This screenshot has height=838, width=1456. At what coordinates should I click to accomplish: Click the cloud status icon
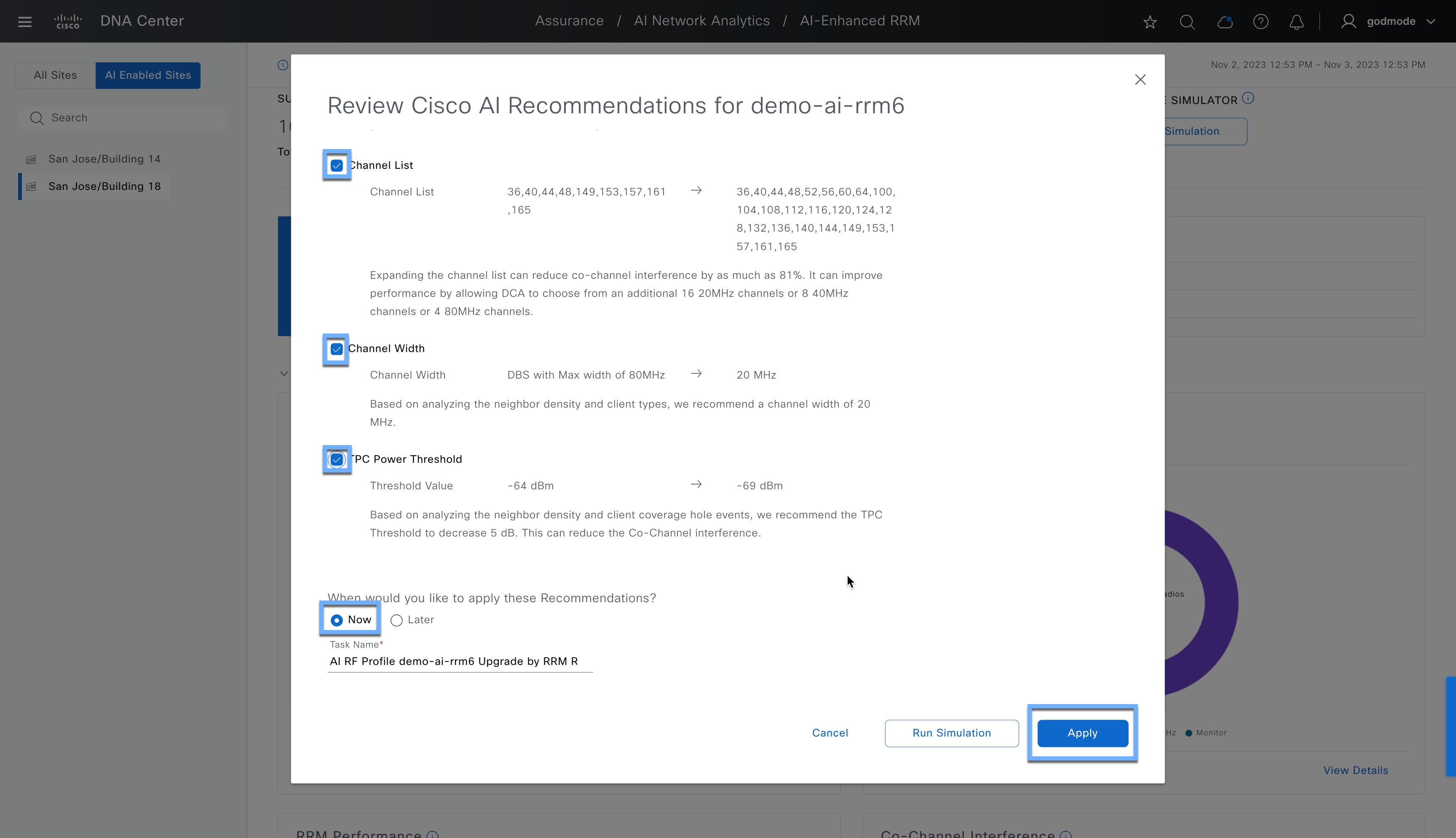(1225, 22)
